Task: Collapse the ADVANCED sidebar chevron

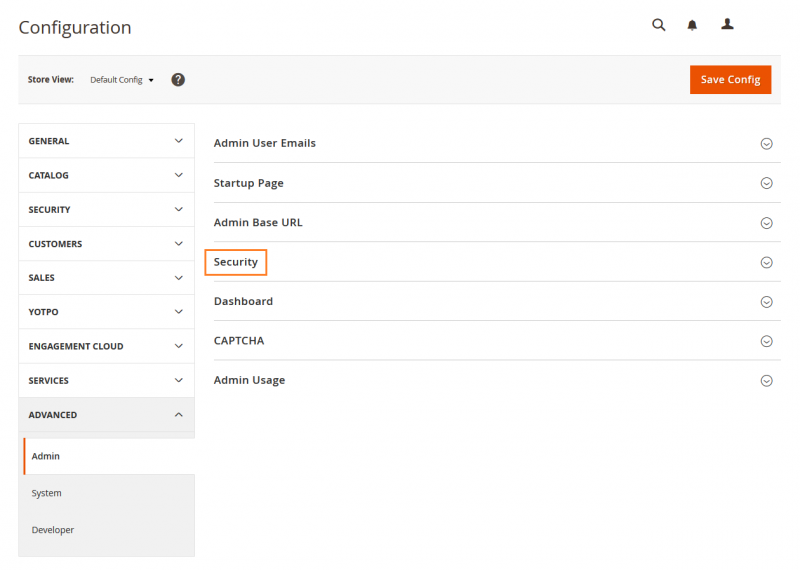Action: click(x=179, y=414)
